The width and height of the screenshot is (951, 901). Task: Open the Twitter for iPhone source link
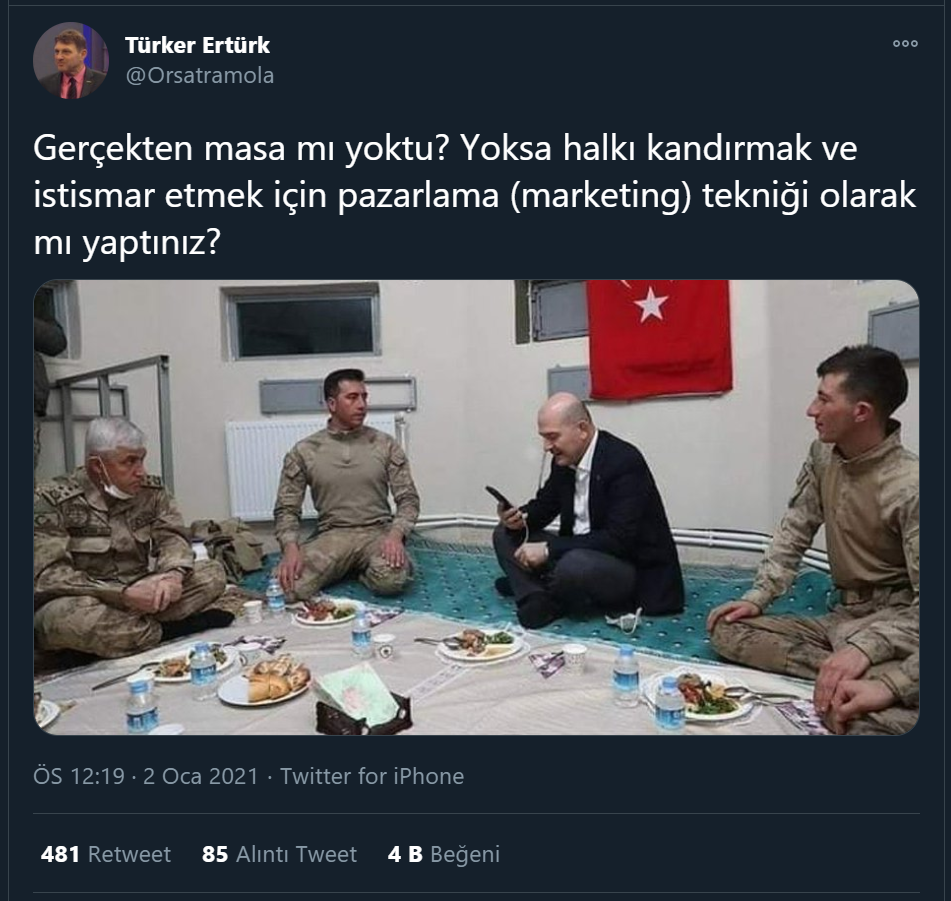tap(372, 776)
